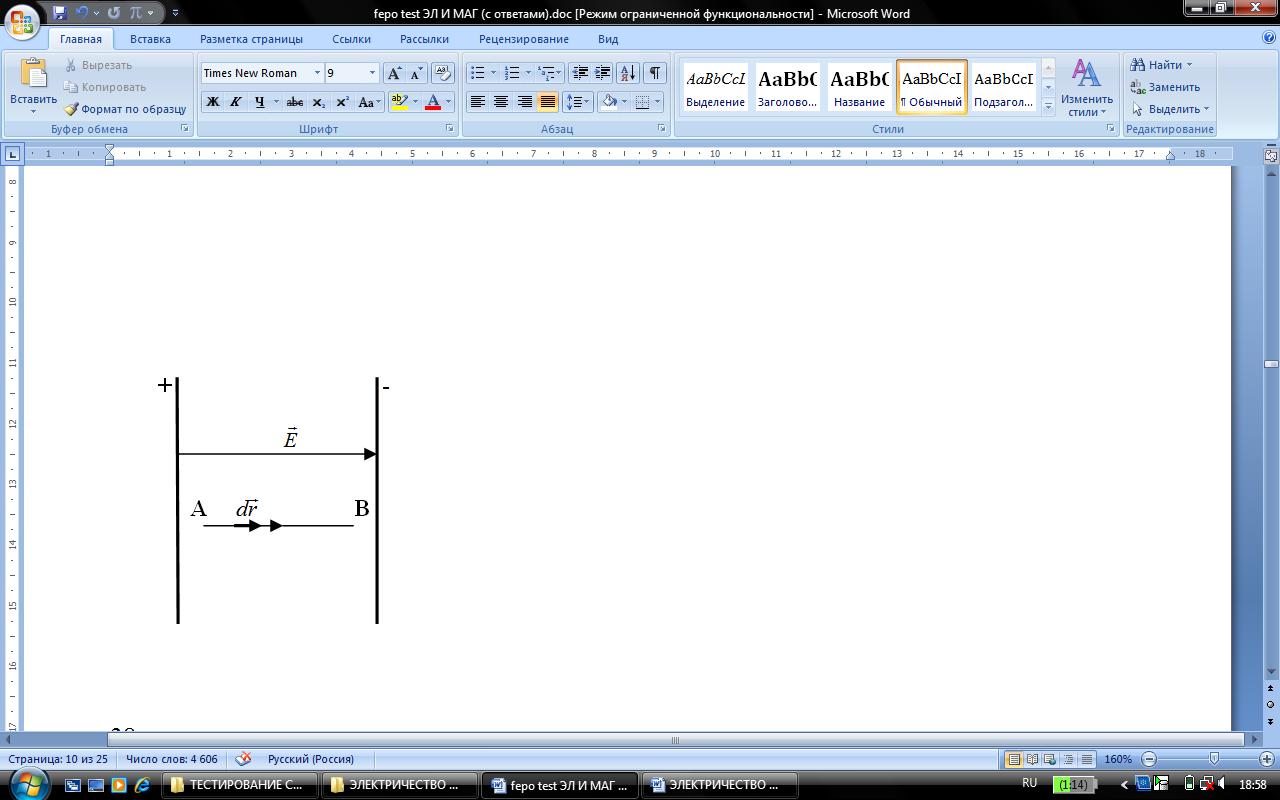Save document via quick access toolbar
Image resolution: width=1280 pixels, height=800 pixels.
click(x=60, y=13)
